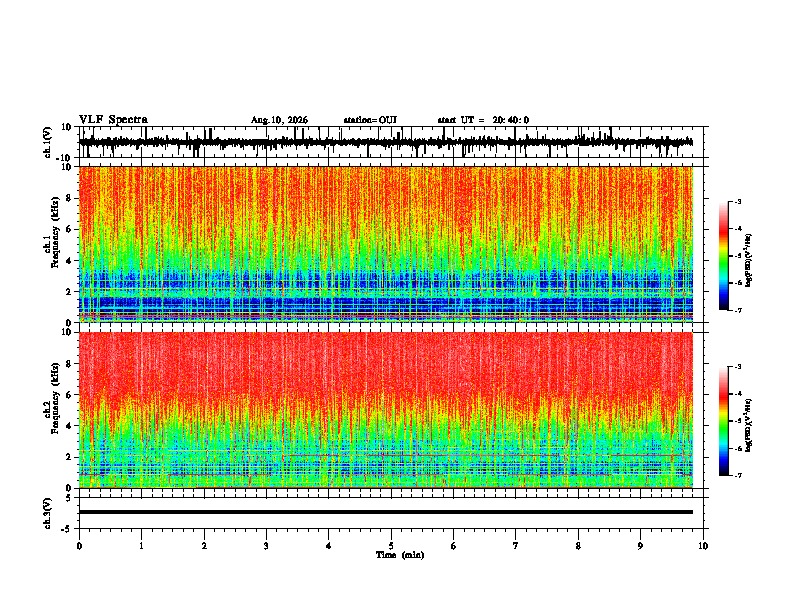Click the time-axis tick label "3"
This screenshot has width=792, height=612.
(266, 546)
